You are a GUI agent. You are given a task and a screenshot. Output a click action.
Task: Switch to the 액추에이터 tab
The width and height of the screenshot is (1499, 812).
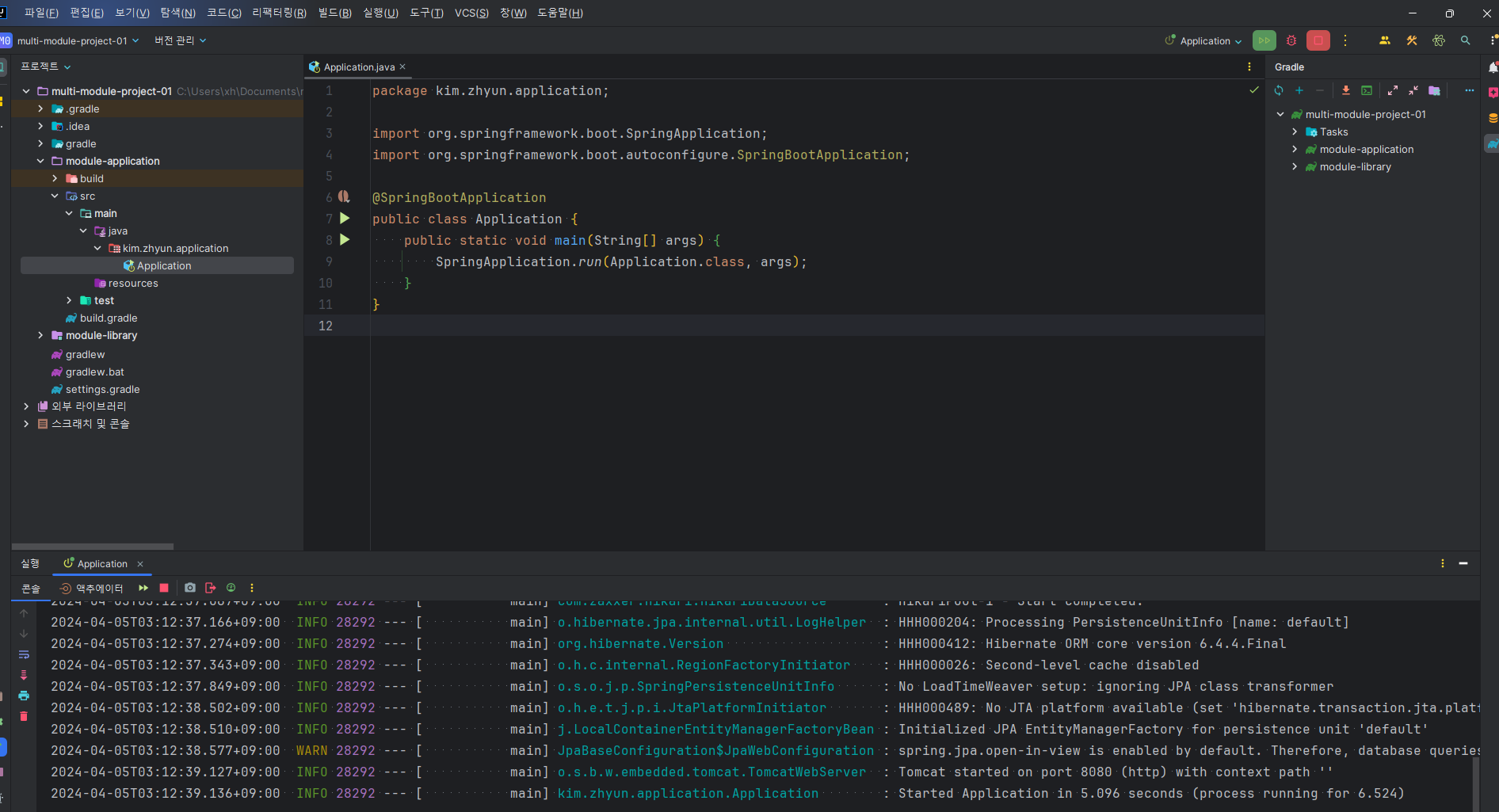(x=92, y=588)
